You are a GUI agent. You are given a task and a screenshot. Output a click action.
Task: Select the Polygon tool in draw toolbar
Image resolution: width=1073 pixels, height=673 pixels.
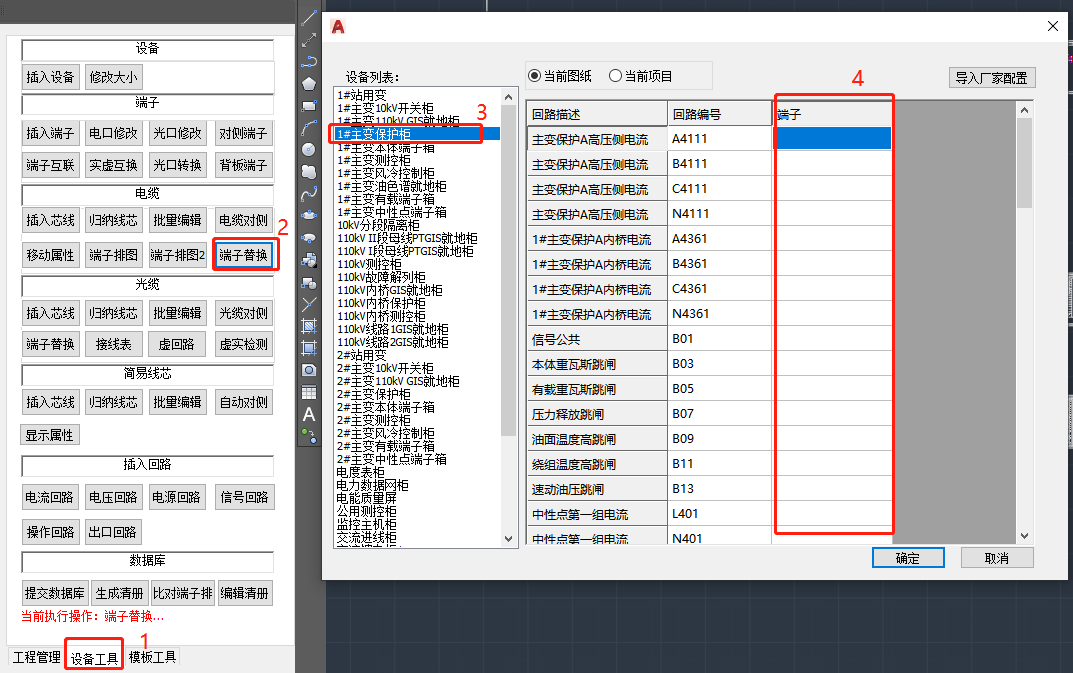point(310,83)
